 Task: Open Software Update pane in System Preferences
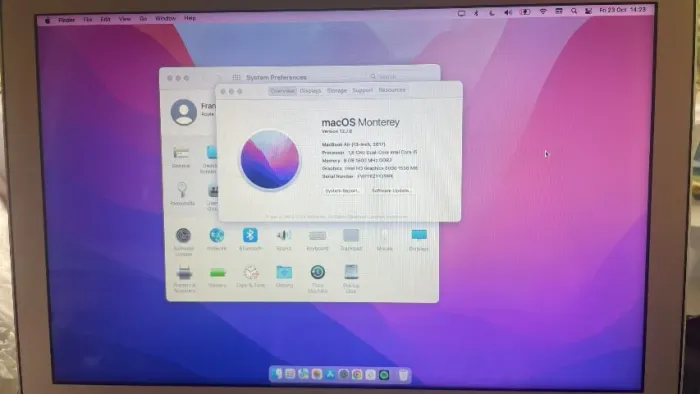pyautogui.click(x=183, y=237)
